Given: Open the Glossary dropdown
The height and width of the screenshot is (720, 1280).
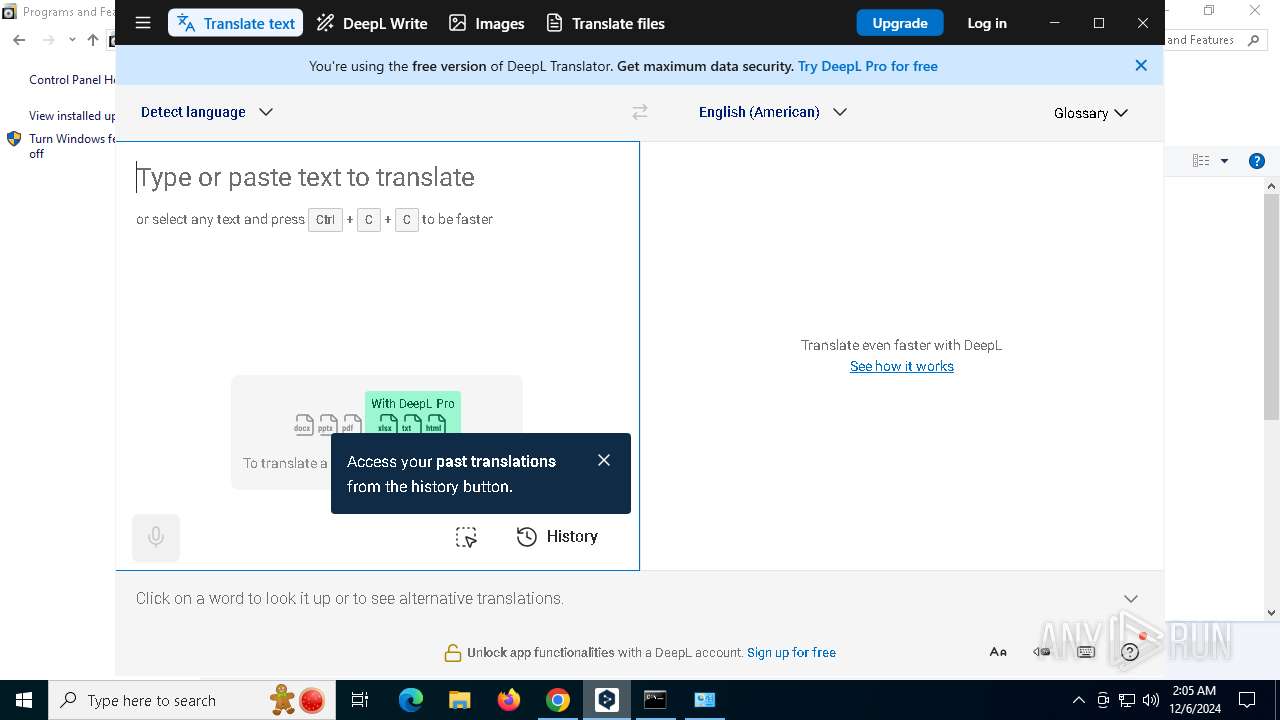Looking at the screenshot, I should point(1091,113).
